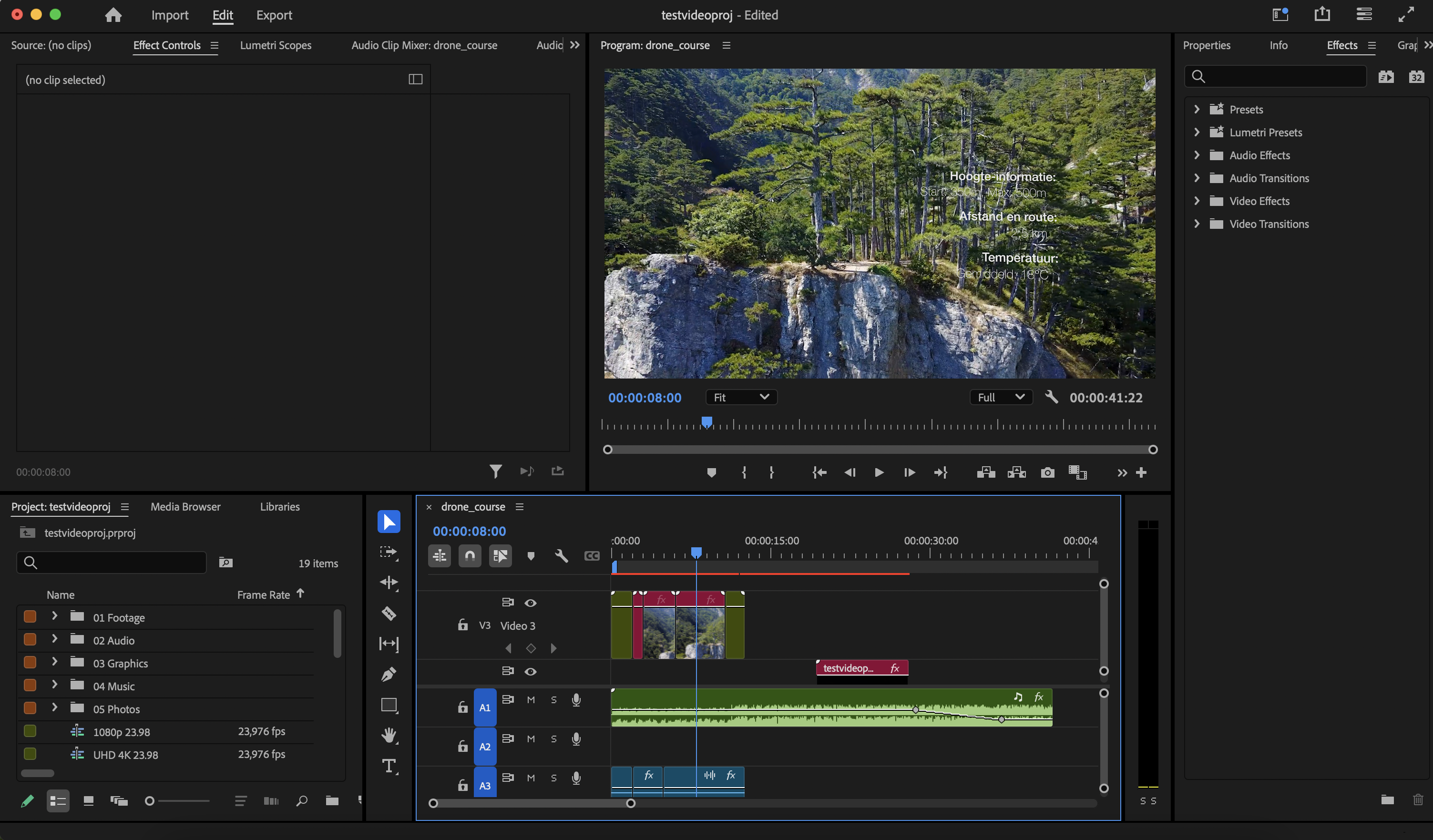
Task: Click the Play button in Program monitor
Action: 879,472
